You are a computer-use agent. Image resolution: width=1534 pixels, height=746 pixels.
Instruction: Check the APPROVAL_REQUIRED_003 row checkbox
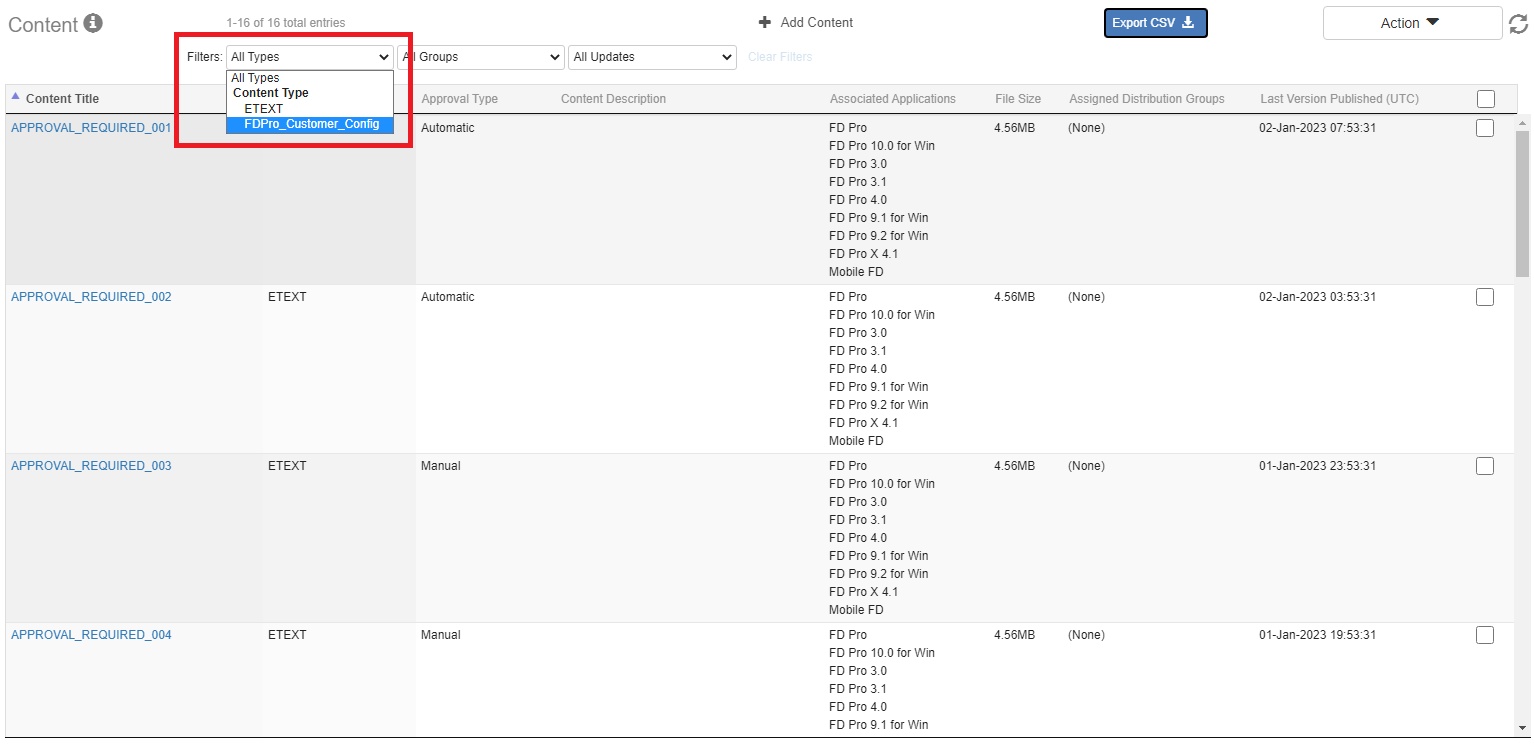tap(1485, 465)
